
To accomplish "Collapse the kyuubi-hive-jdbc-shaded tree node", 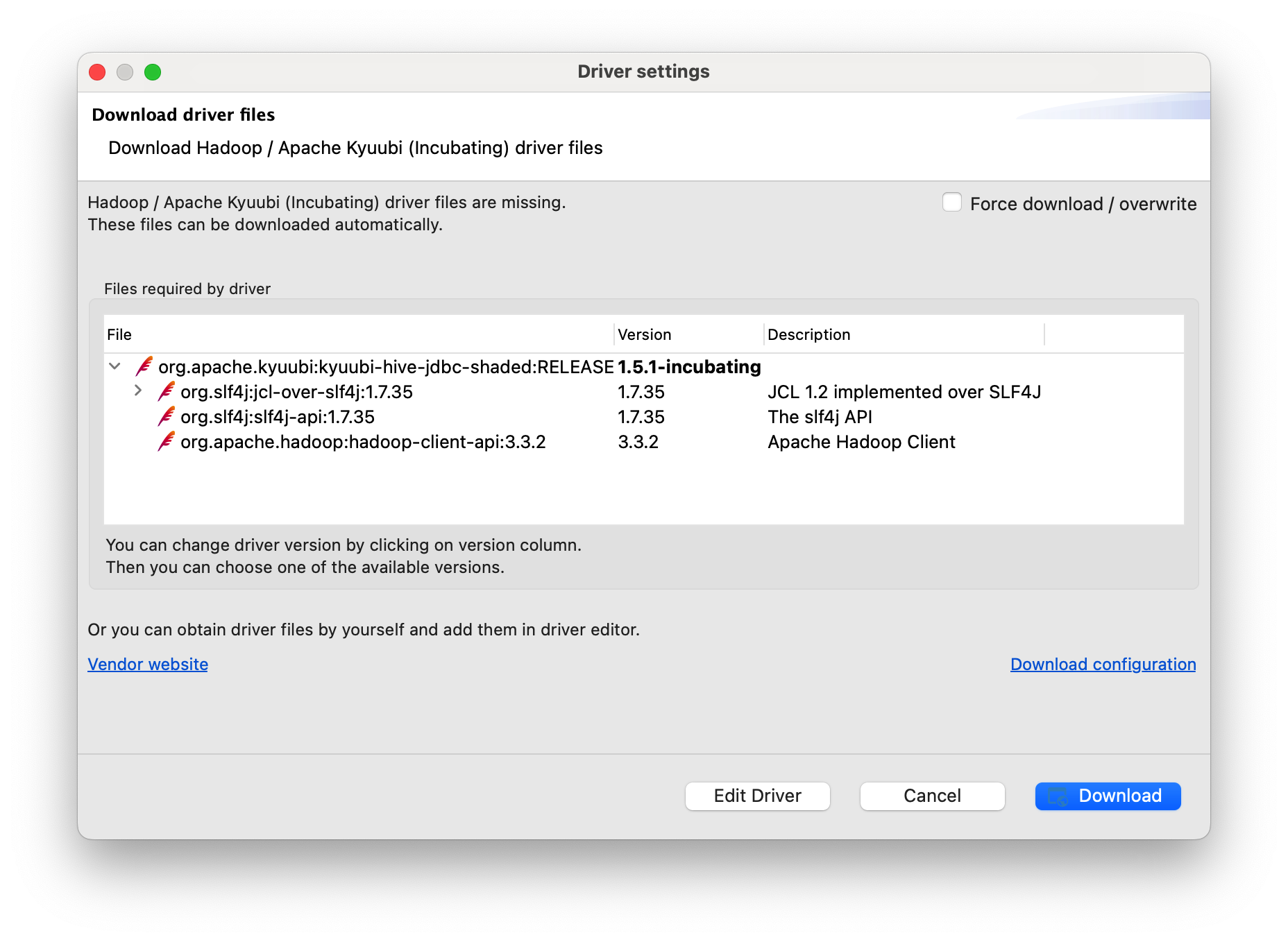I will tap(115, 366).
